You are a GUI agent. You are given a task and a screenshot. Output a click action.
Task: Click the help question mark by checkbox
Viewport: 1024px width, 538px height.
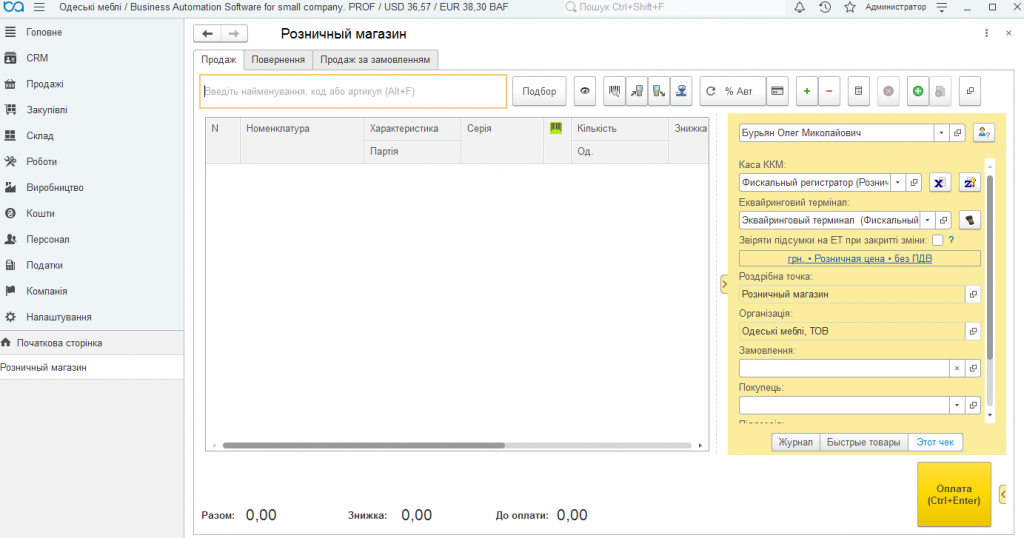[x=952, y=240]
